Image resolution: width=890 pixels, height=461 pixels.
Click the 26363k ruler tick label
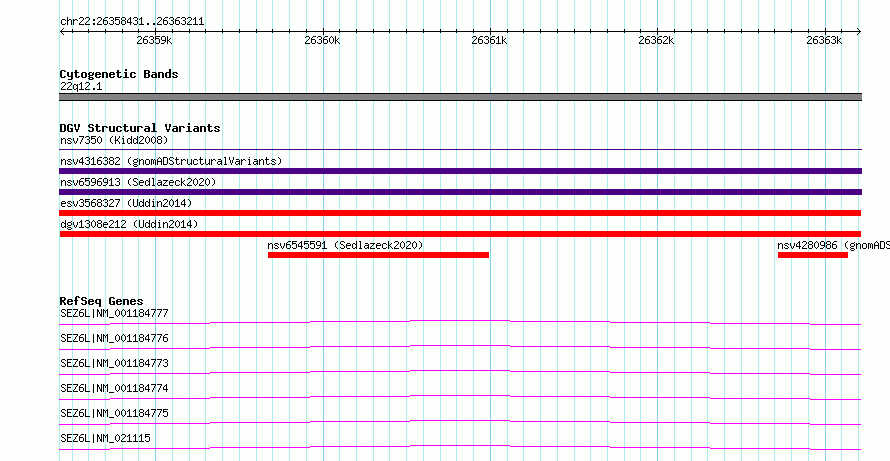(824, 40)
